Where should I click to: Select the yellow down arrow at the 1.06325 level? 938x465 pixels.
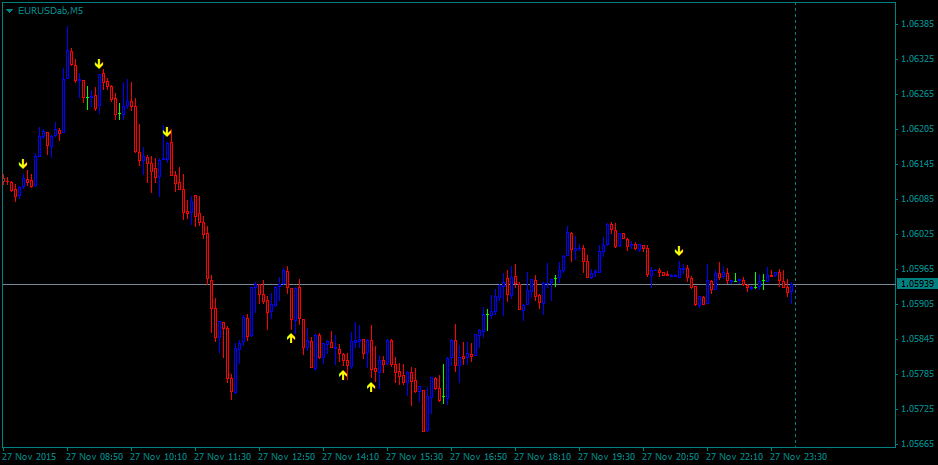coord(99,63)
